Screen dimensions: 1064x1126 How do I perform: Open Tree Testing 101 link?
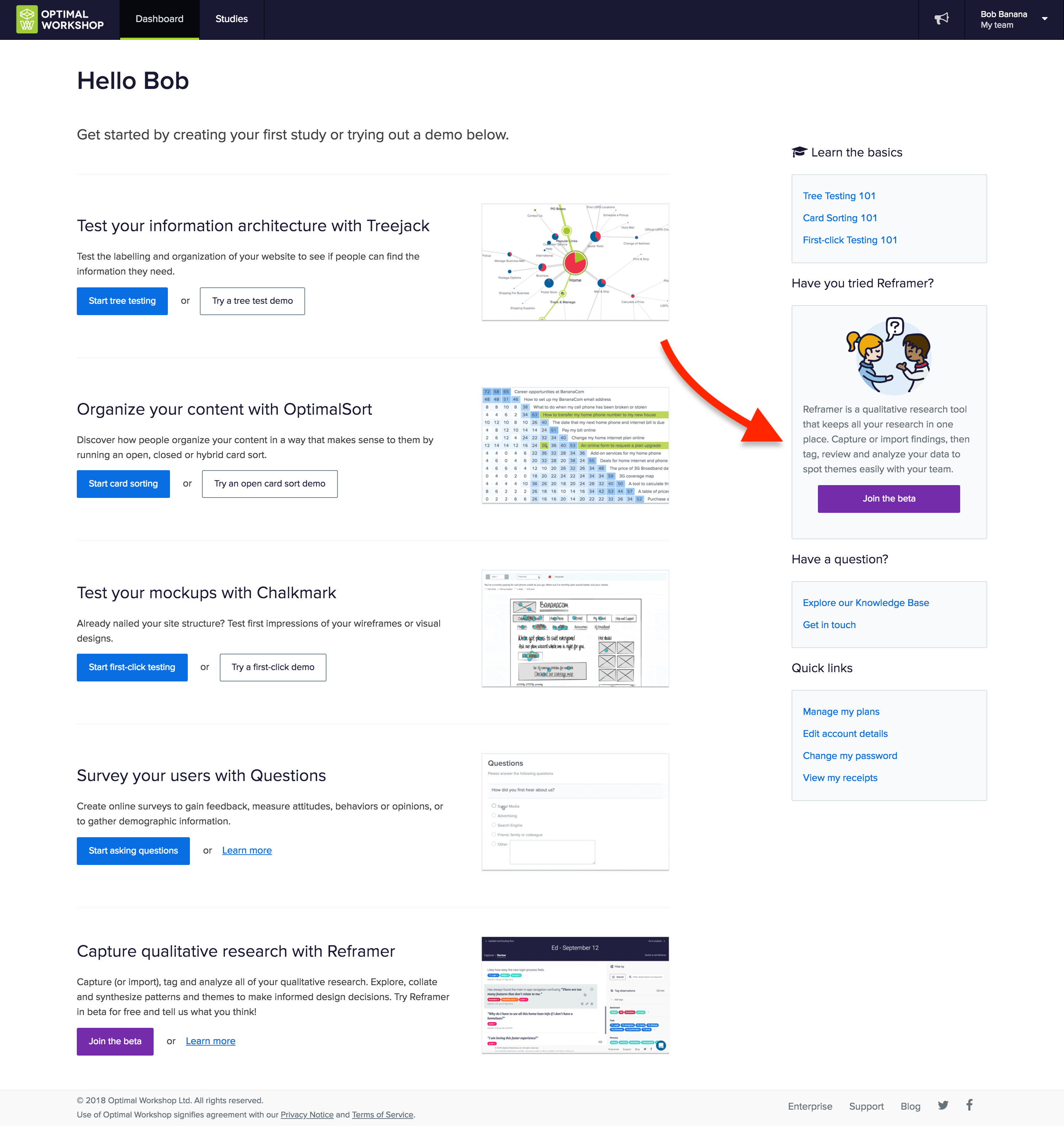[839, 196]
